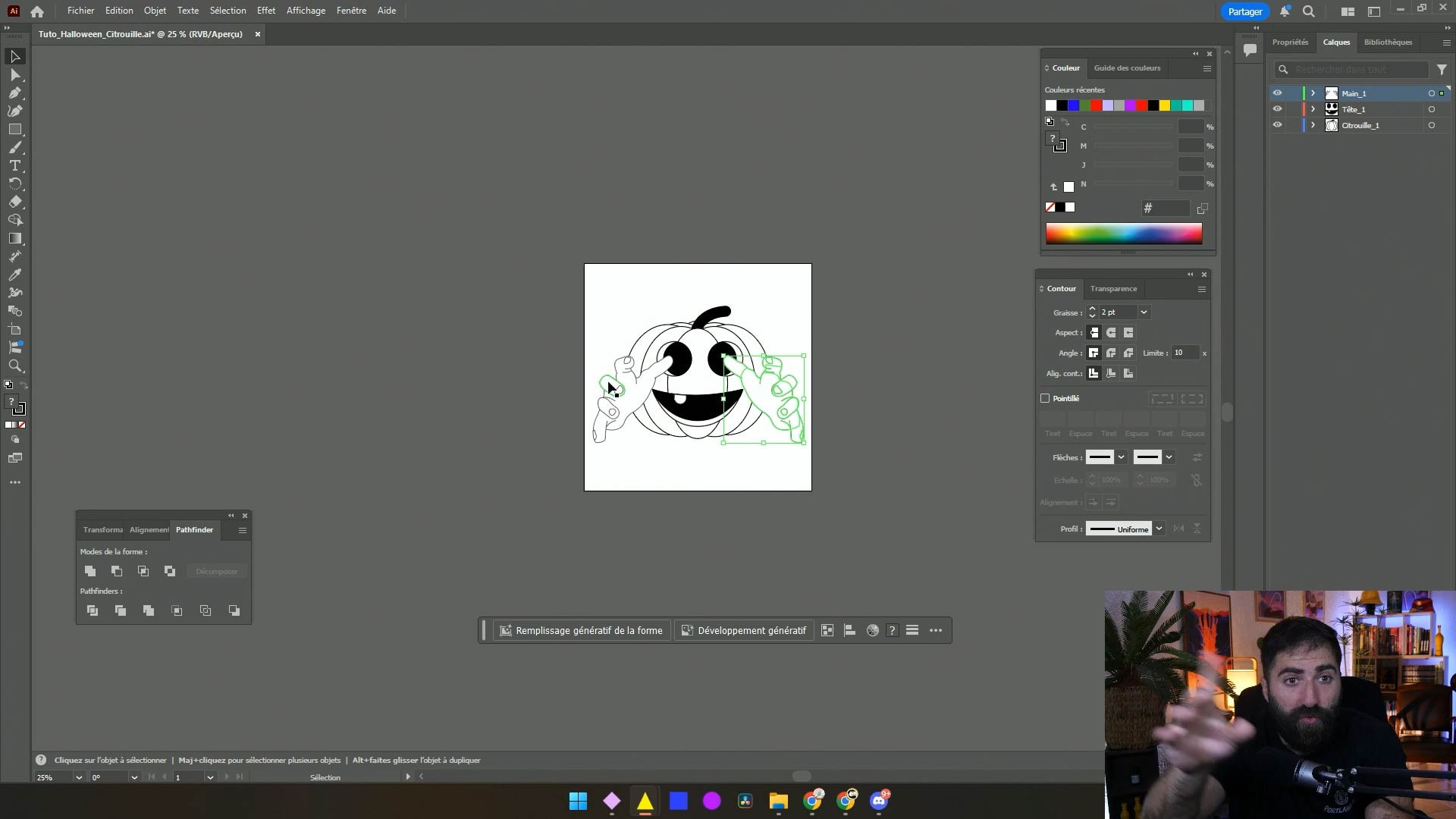Select the Eyedropper tool
1456x819 pixels.
(15, 275)
